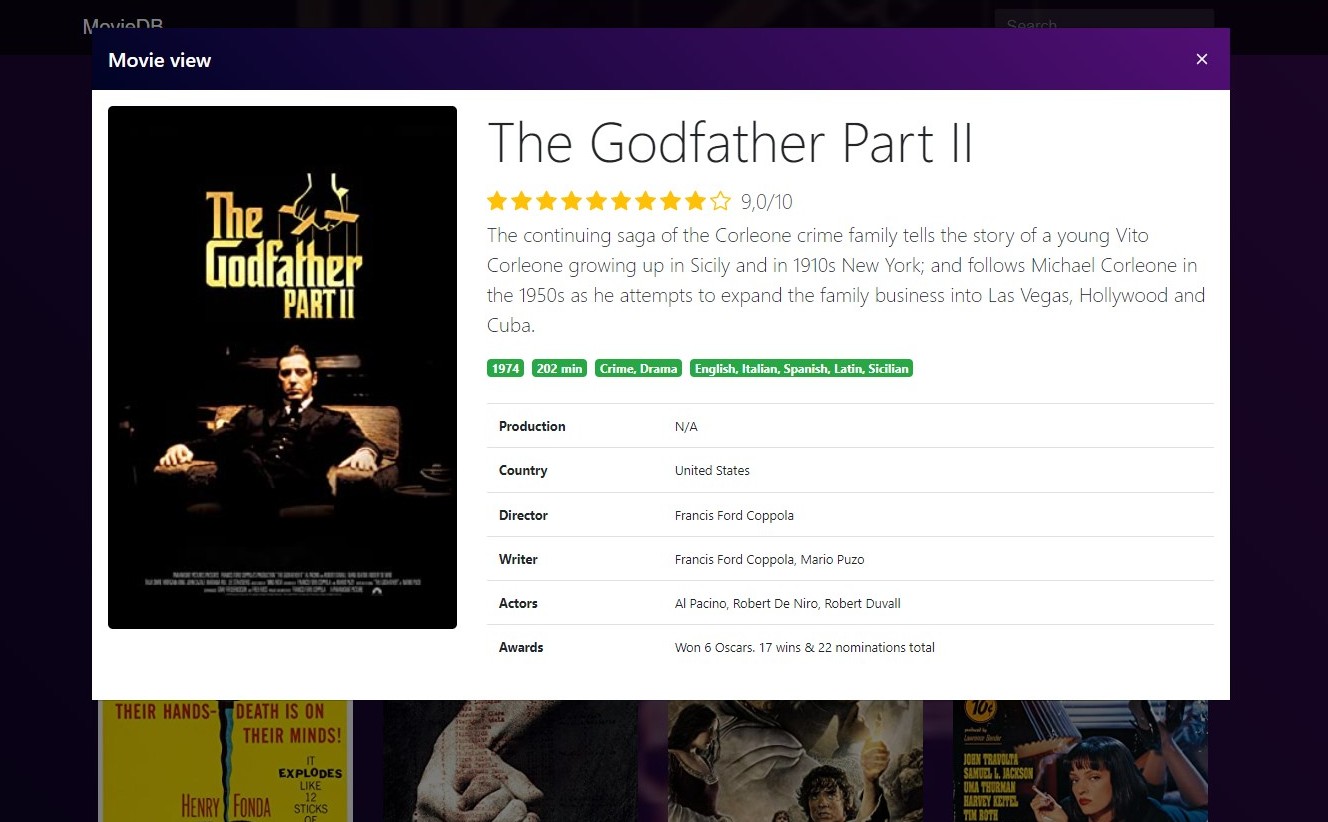Image resolution: width=1328 pixels, height=822 pixels.
Task: Open the Pulp Fiction poster with John Travolta
Action: [1080, 760]
